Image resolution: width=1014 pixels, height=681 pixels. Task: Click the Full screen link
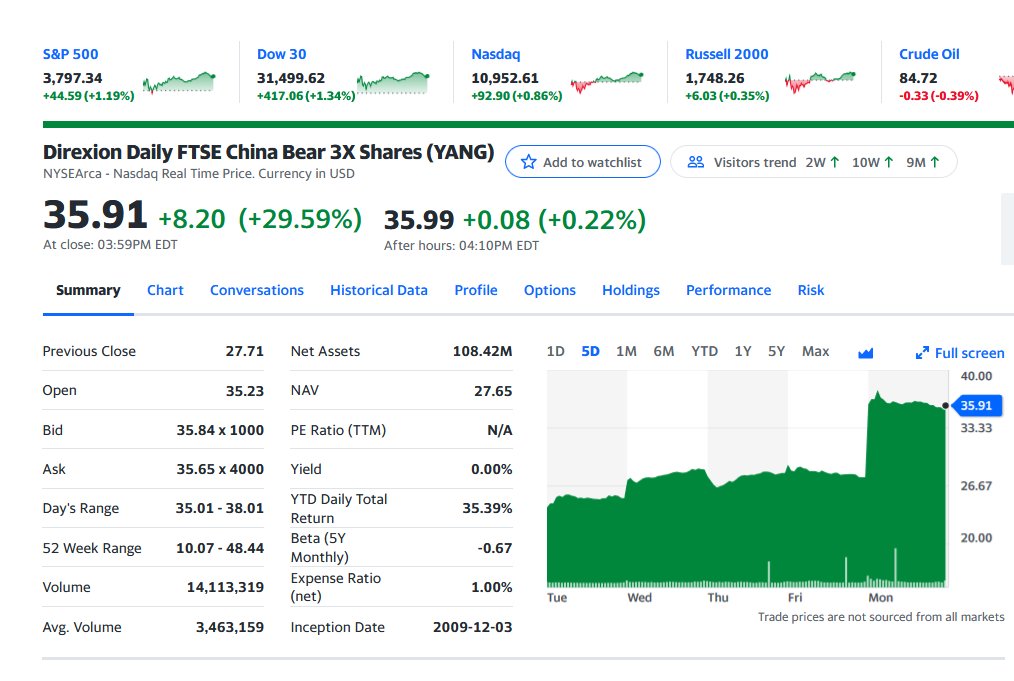960,353
